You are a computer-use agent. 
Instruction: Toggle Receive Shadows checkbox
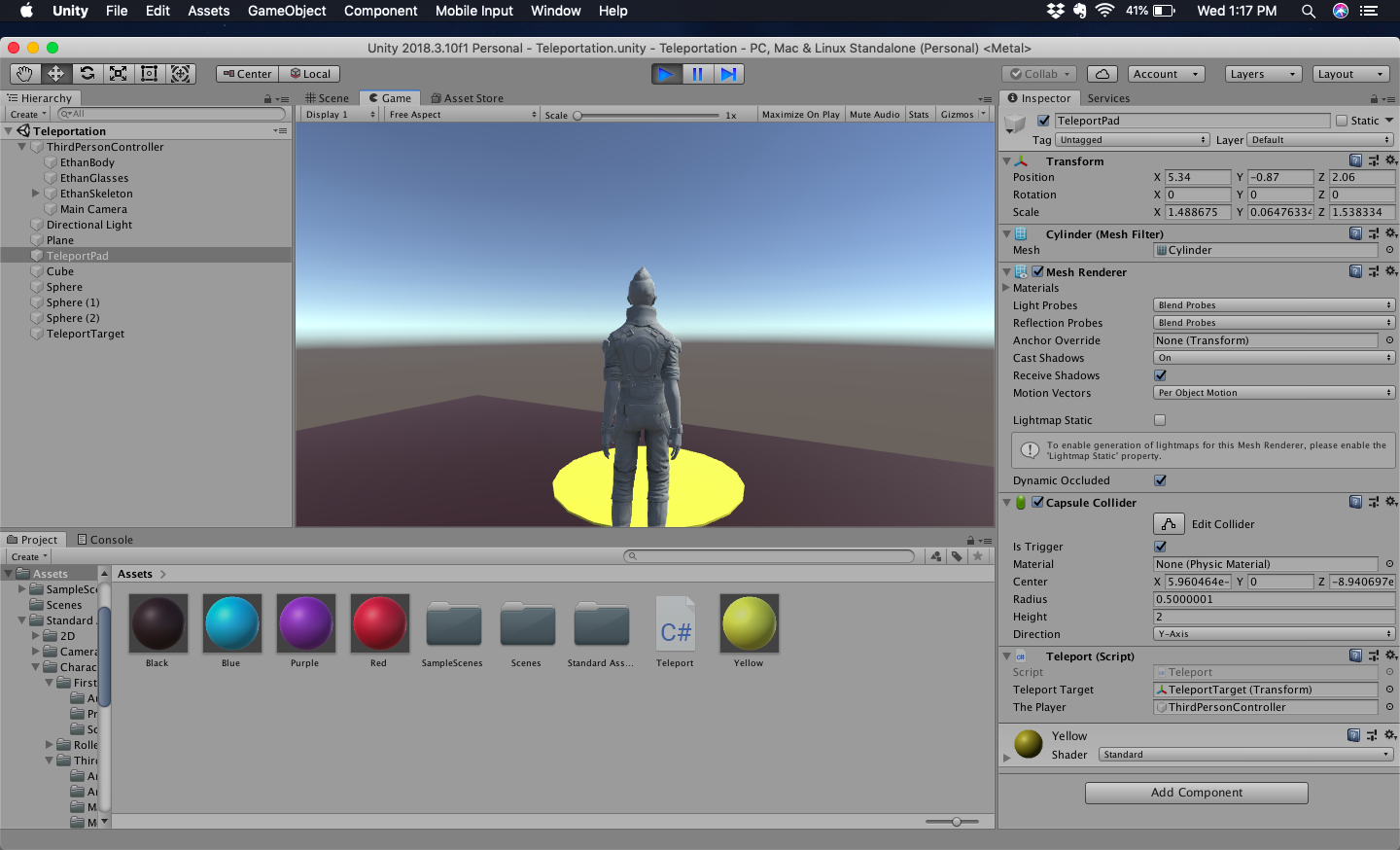tap(1160, 375)
